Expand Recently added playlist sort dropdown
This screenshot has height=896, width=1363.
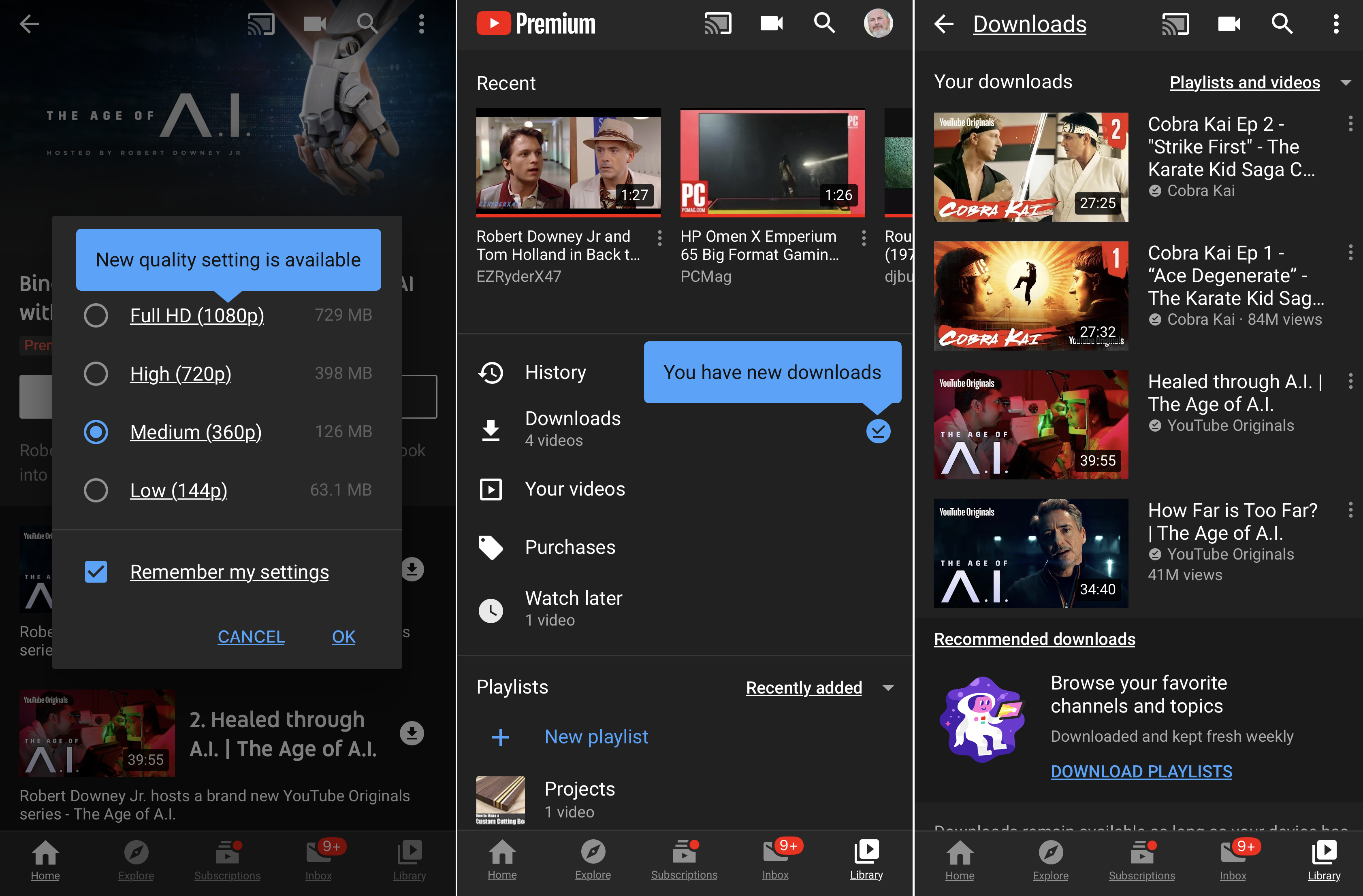819,687
